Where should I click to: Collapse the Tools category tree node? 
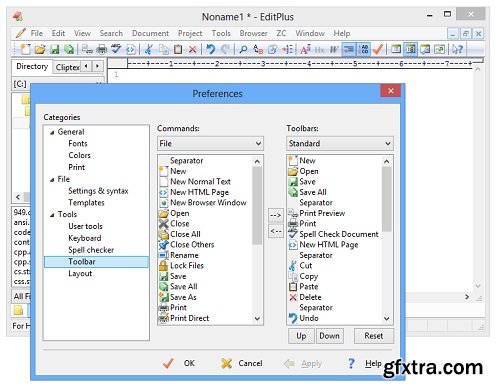tap(52, 215)
